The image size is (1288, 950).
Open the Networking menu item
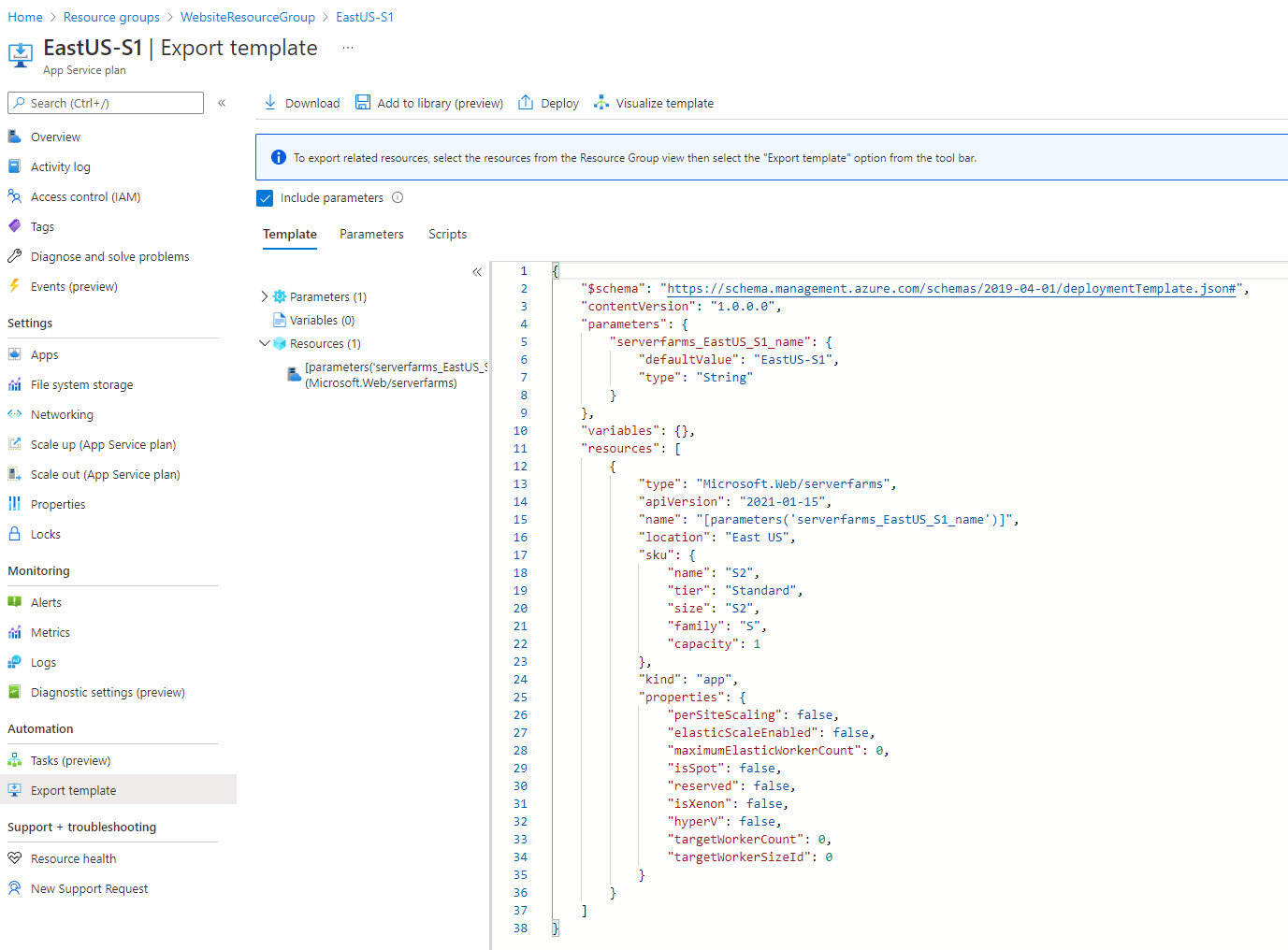click(118, 414)
